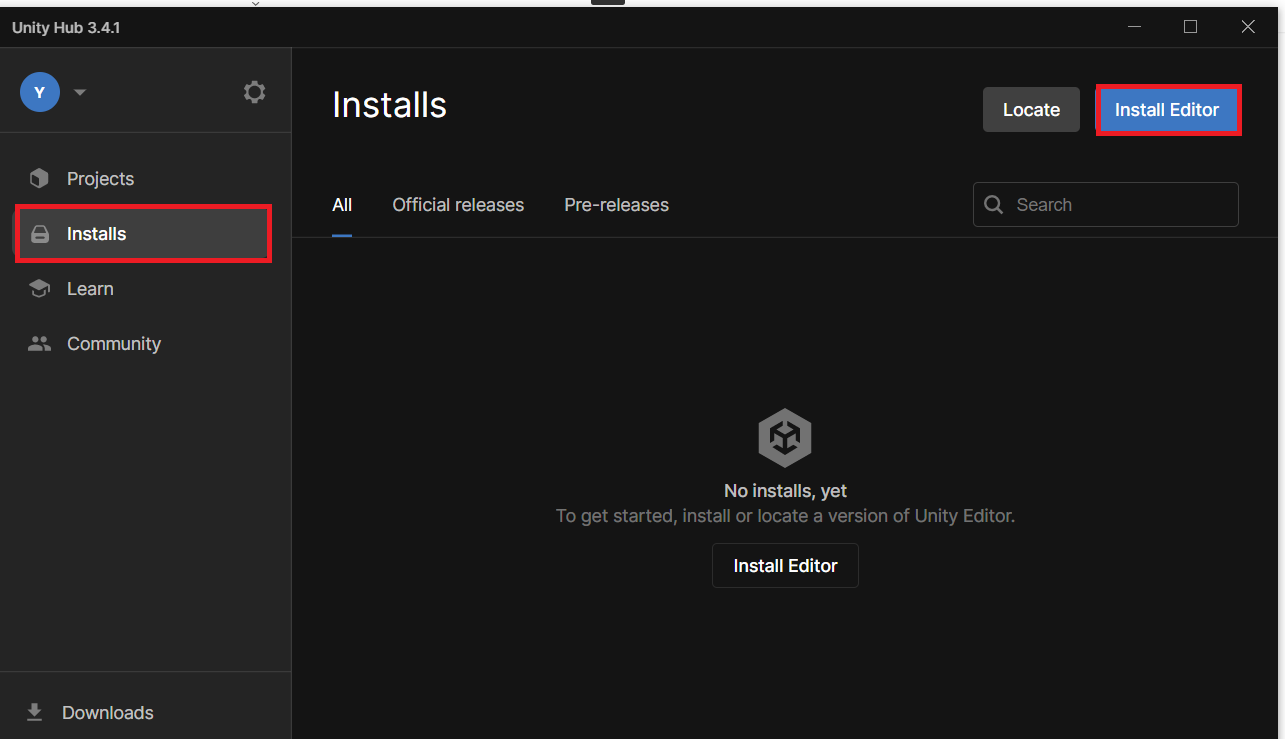Expand the account dropdown arrow
1285x739 pixels.
pyautogui.click(x=80, y=93)
